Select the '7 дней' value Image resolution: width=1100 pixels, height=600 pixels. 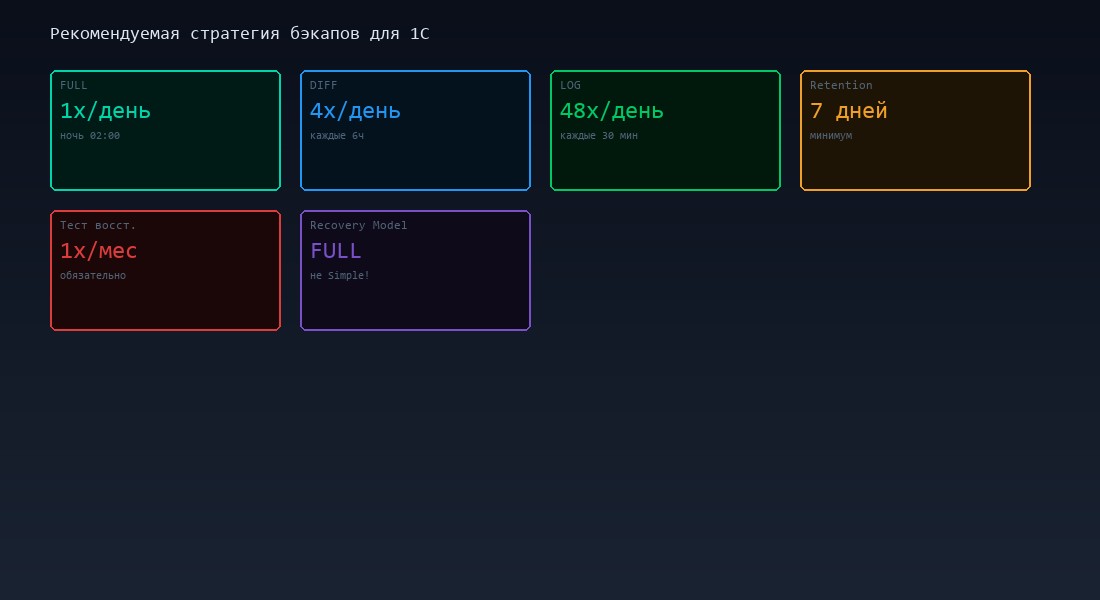(848, 111)
